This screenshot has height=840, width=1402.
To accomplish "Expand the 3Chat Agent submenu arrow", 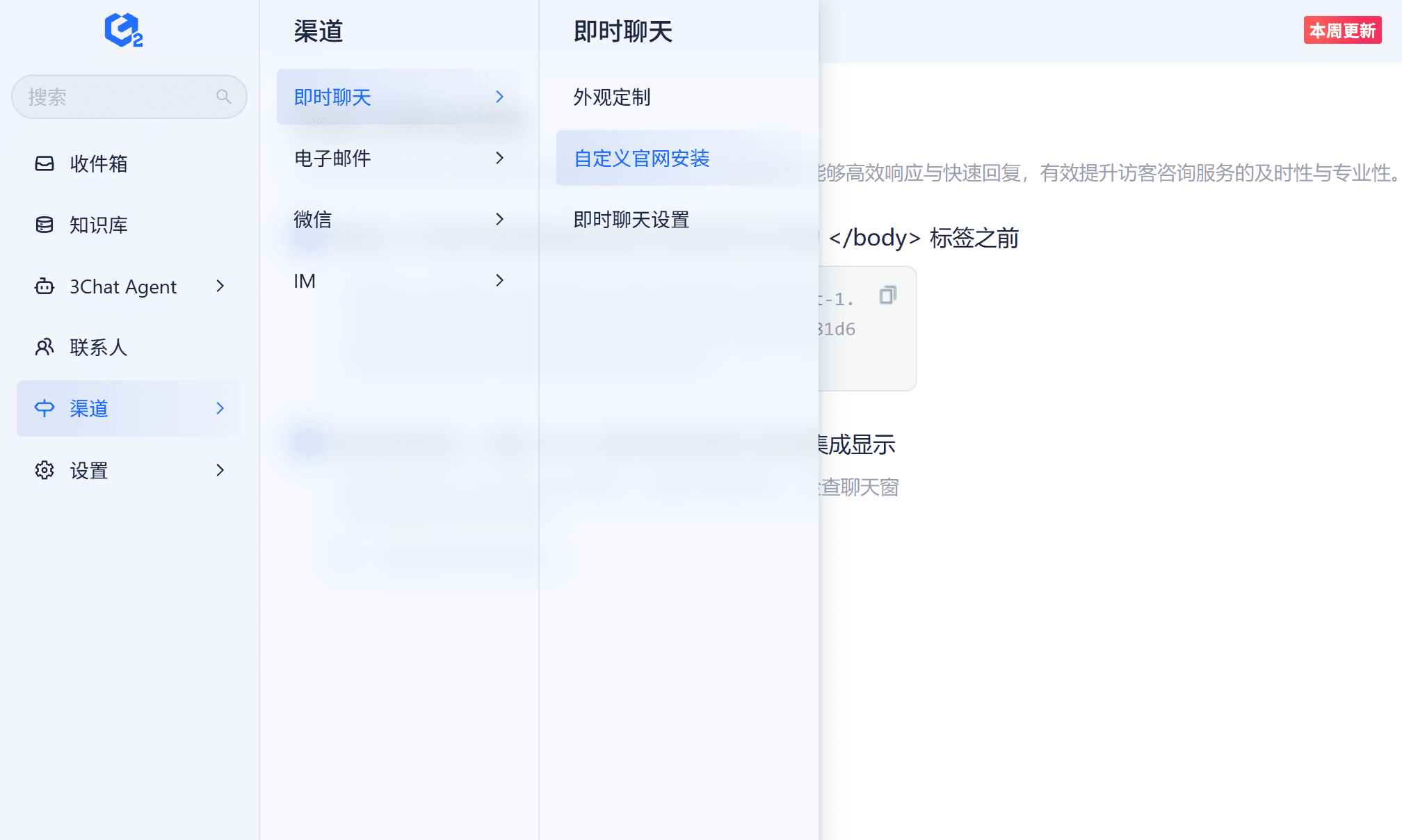I will point(220,286).
